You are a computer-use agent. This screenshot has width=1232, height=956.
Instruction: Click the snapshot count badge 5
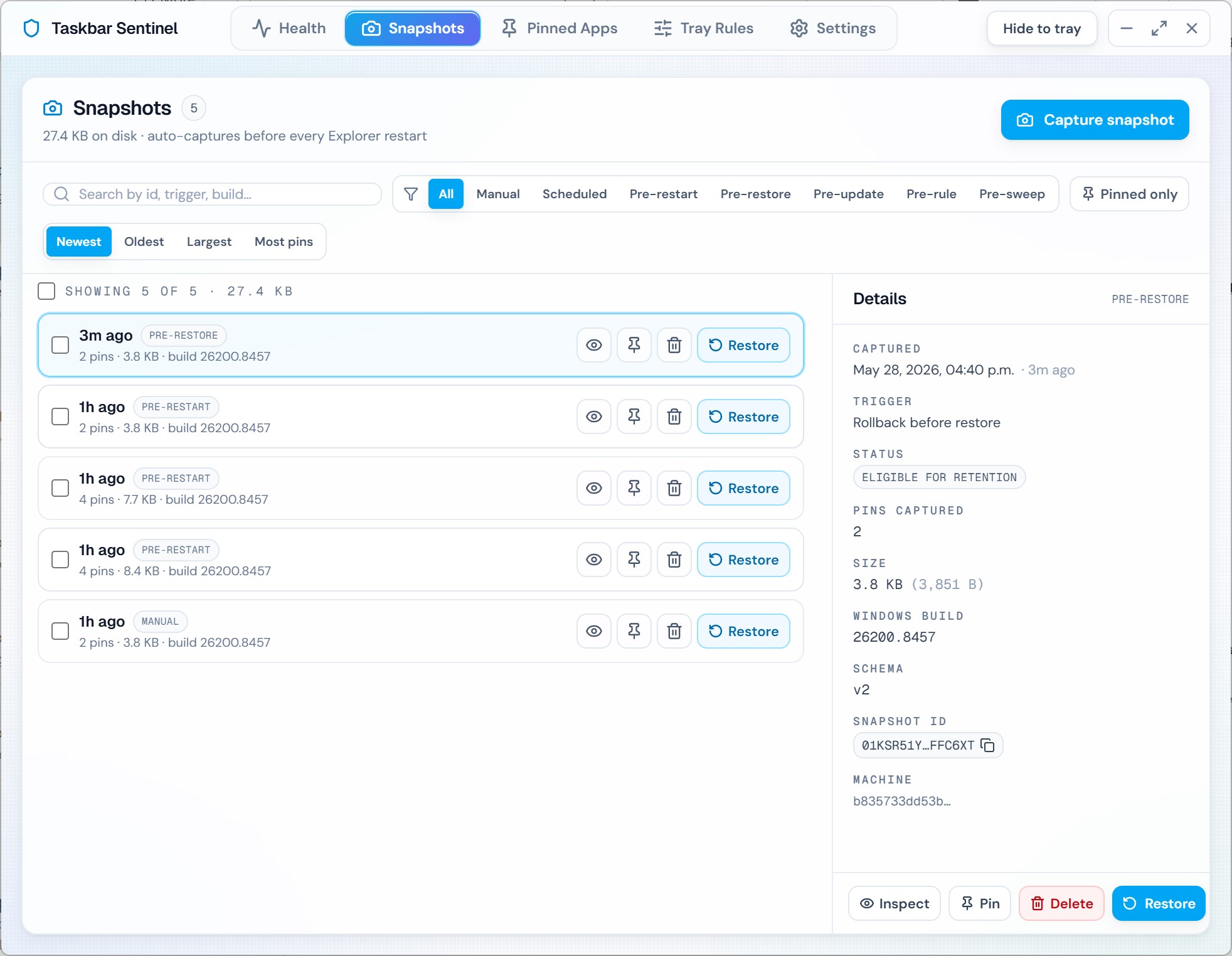click(194, 108)
